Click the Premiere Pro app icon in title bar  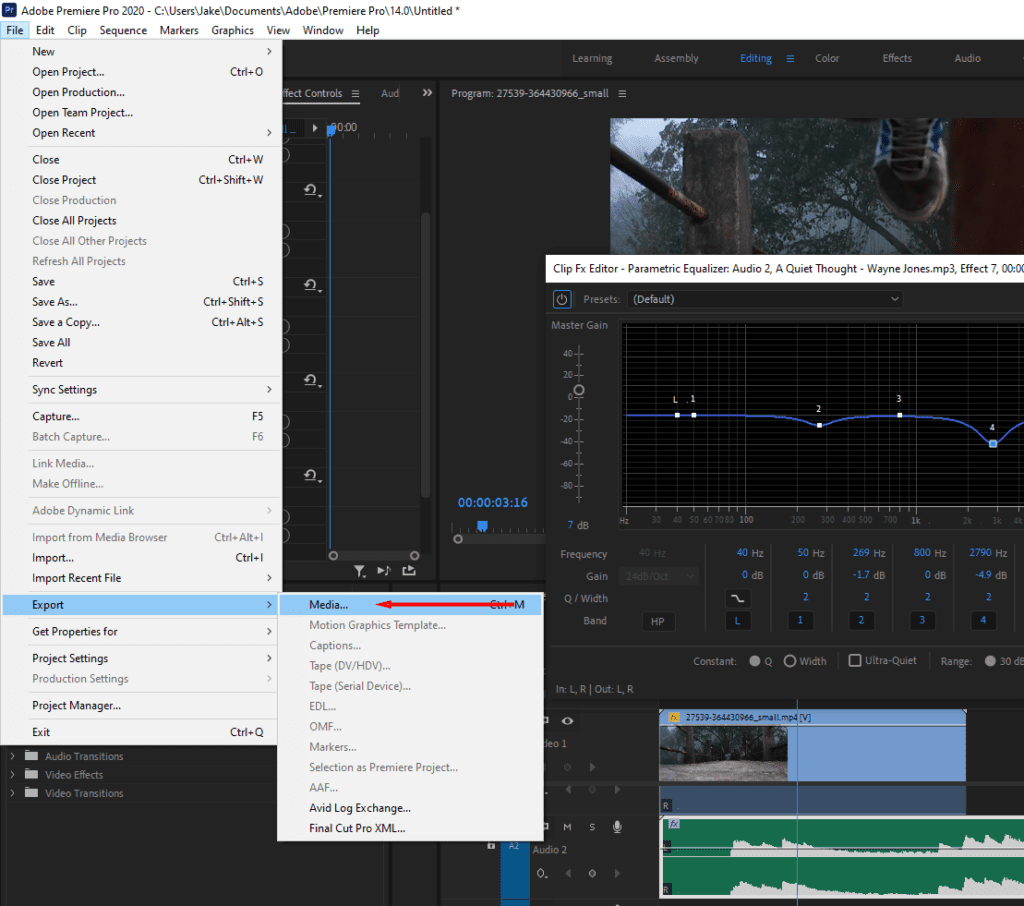click(10, 10)
